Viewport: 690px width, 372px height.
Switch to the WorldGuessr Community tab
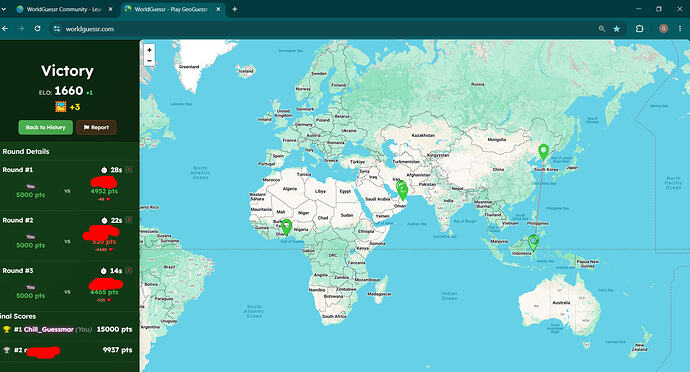[x=65, y=9]
